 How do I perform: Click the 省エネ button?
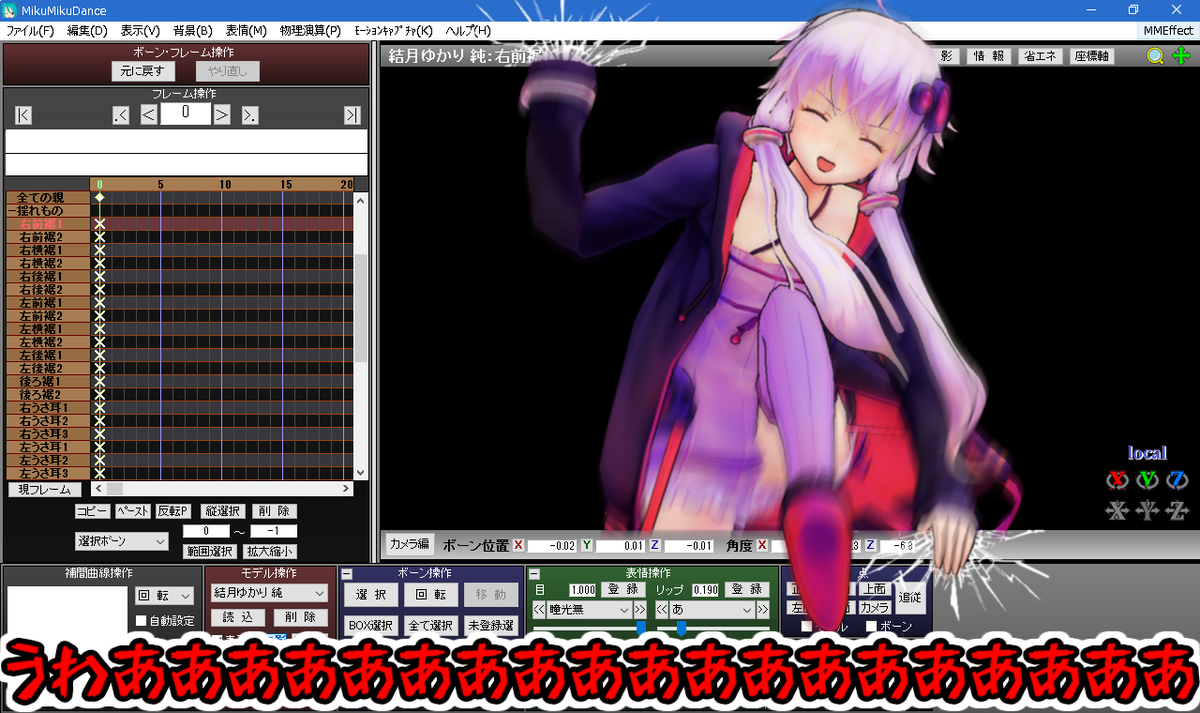pos(1040,56)
